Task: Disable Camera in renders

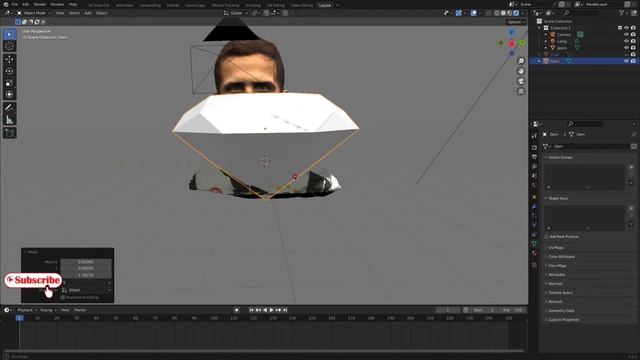Action: tap(633, 35)
